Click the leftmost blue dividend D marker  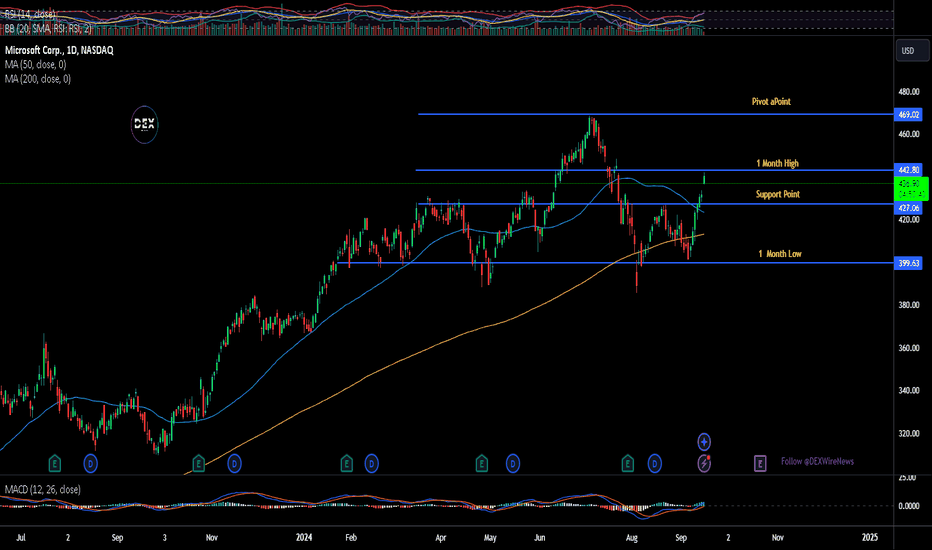(90, 463)
